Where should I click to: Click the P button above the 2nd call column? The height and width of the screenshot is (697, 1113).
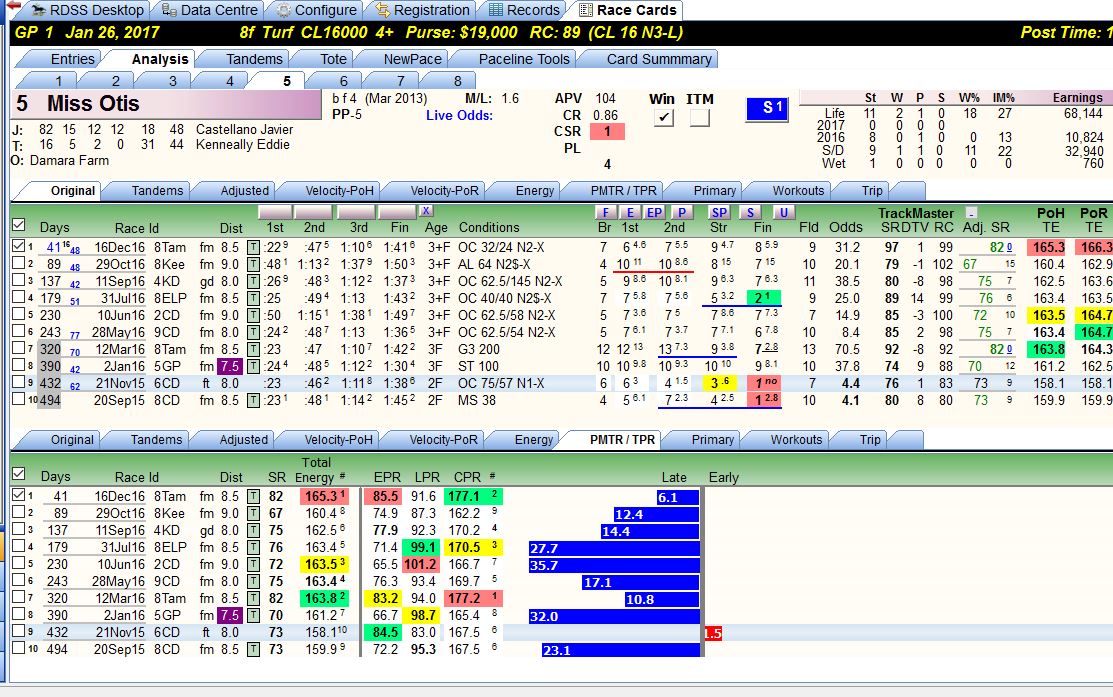(681, 212)
